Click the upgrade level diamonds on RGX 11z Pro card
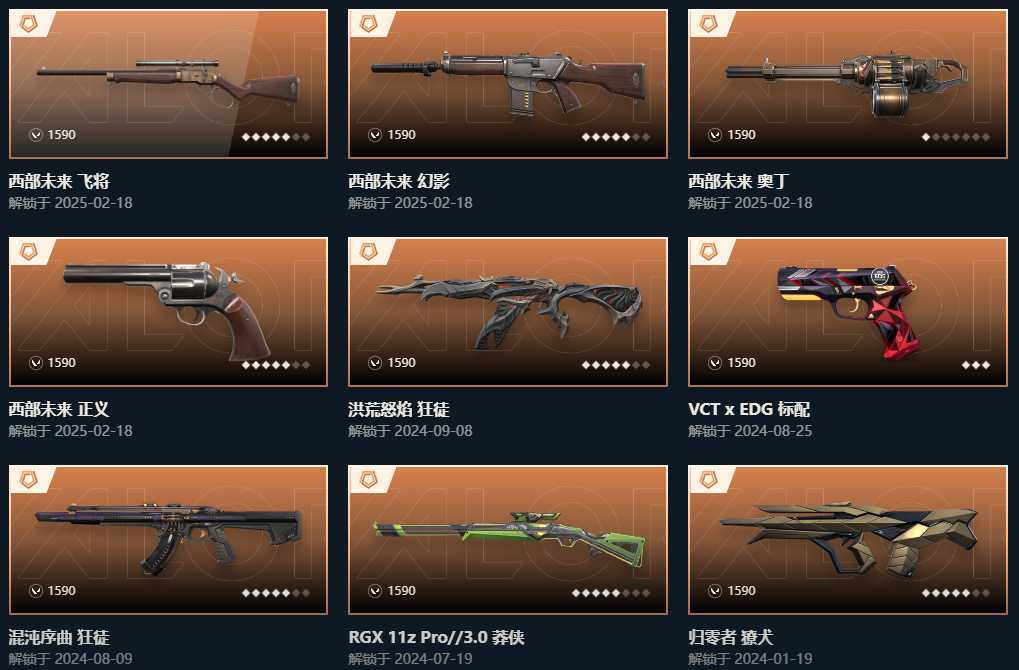 pos(611,593)
